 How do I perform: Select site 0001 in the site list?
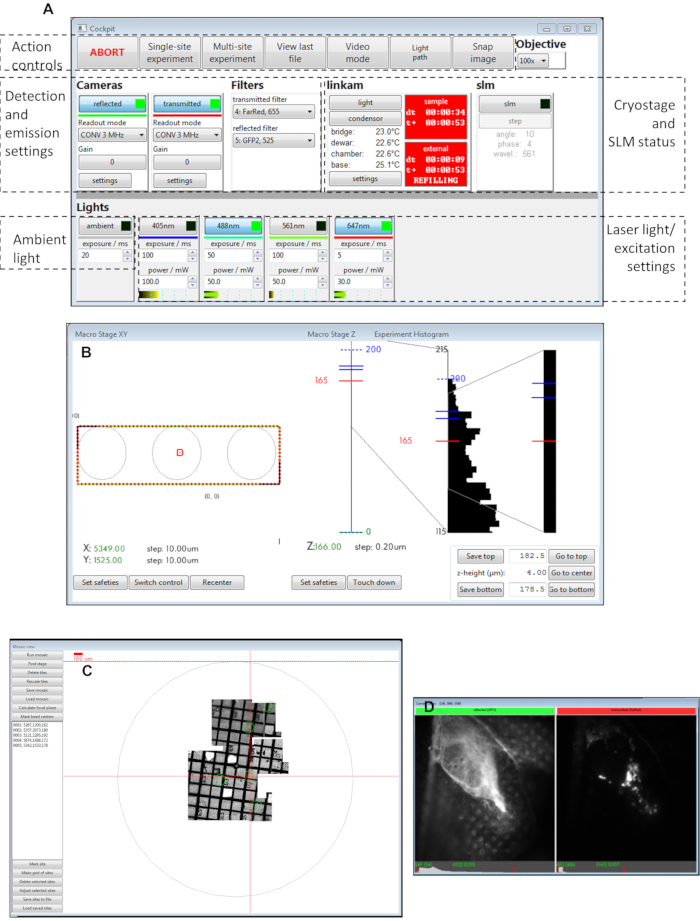coord(31,725)
